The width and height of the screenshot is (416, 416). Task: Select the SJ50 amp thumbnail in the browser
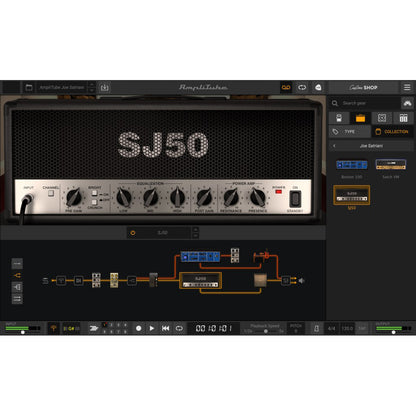click(352, 195)
